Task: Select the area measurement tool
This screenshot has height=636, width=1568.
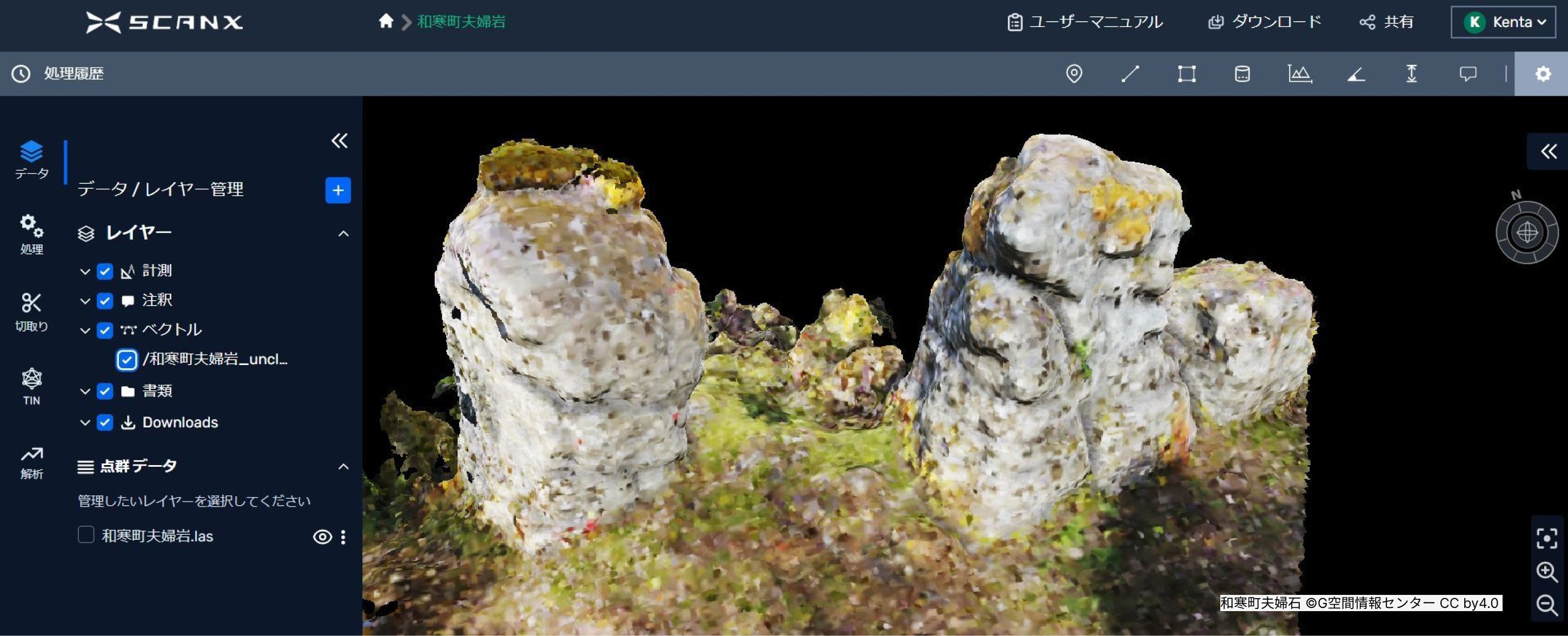Action: (1186, 74)
